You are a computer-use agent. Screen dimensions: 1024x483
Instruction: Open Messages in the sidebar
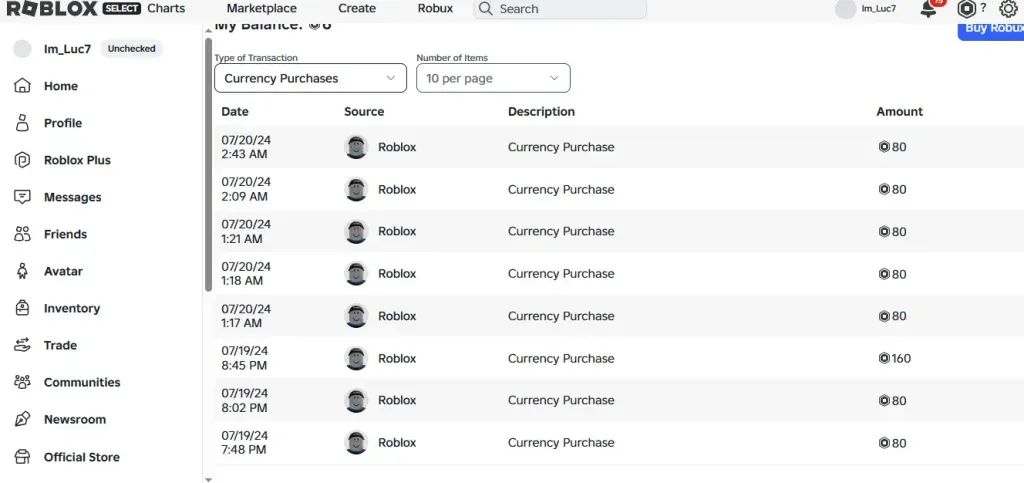coord(72,197)
